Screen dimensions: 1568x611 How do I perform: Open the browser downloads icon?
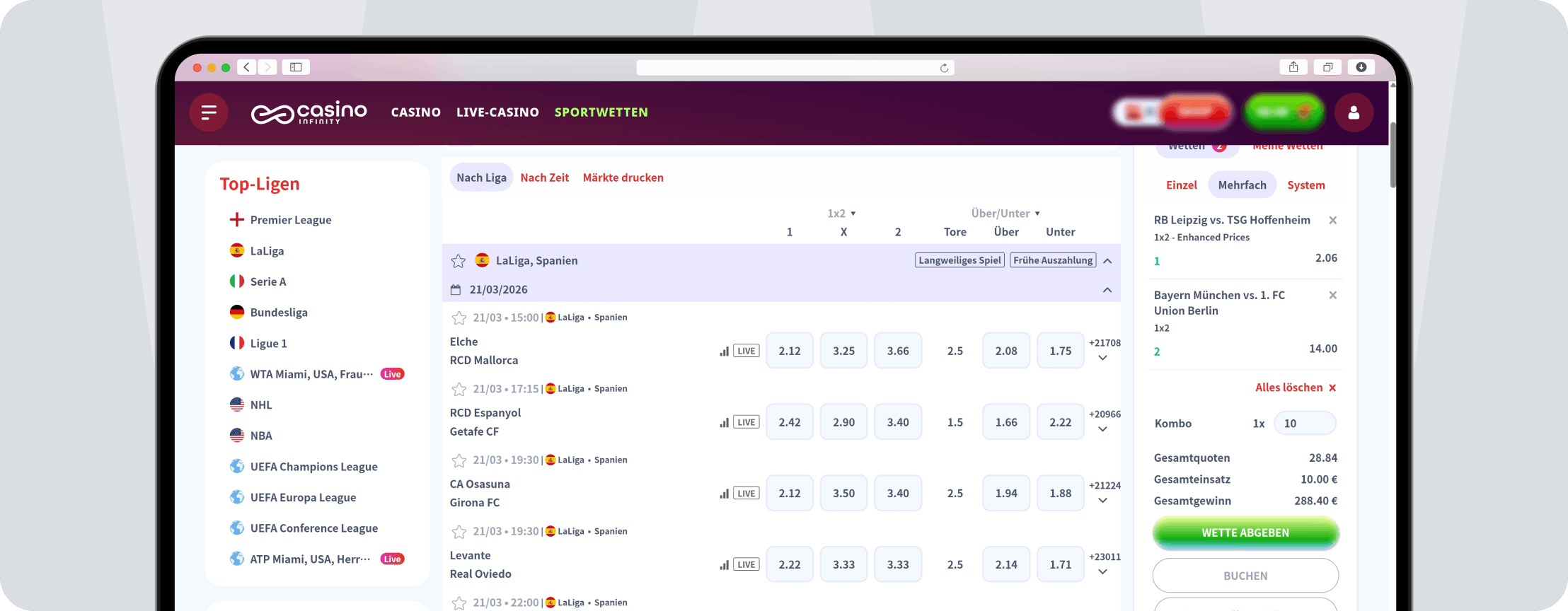[1361, 67]
